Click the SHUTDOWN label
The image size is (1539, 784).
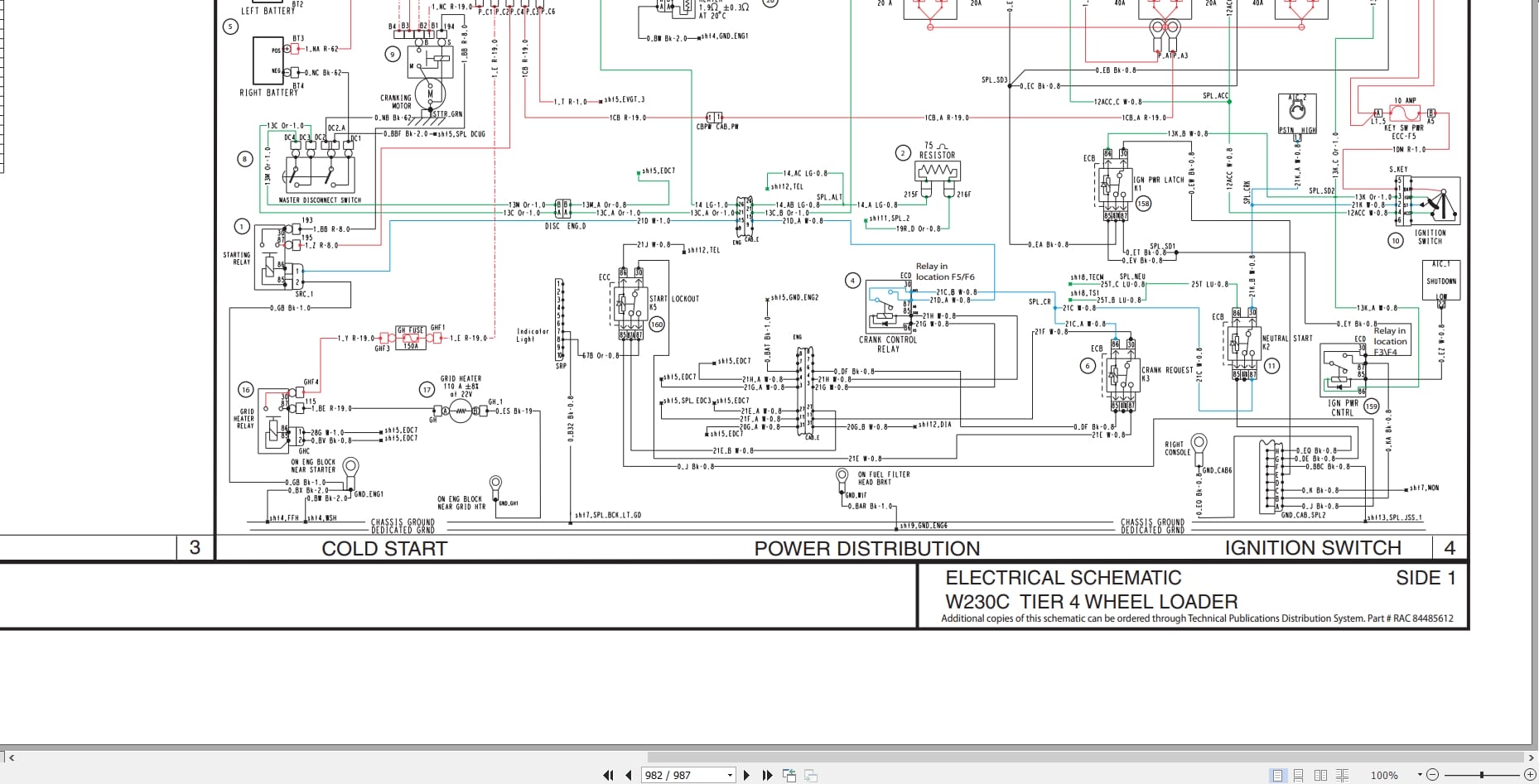(1441, 281)
